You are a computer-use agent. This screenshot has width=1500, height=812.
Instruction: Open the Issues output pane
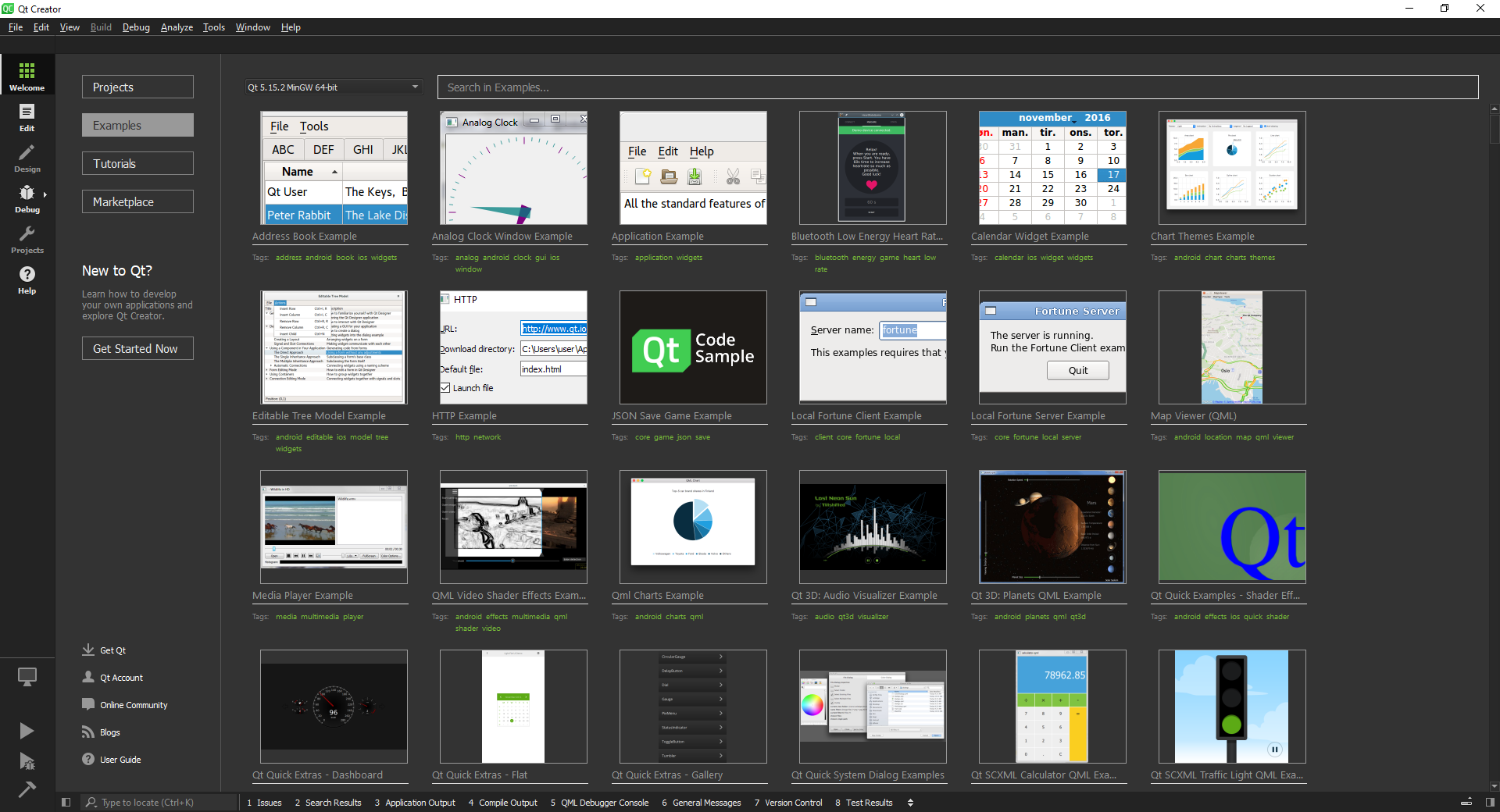(x=264, y=802)
